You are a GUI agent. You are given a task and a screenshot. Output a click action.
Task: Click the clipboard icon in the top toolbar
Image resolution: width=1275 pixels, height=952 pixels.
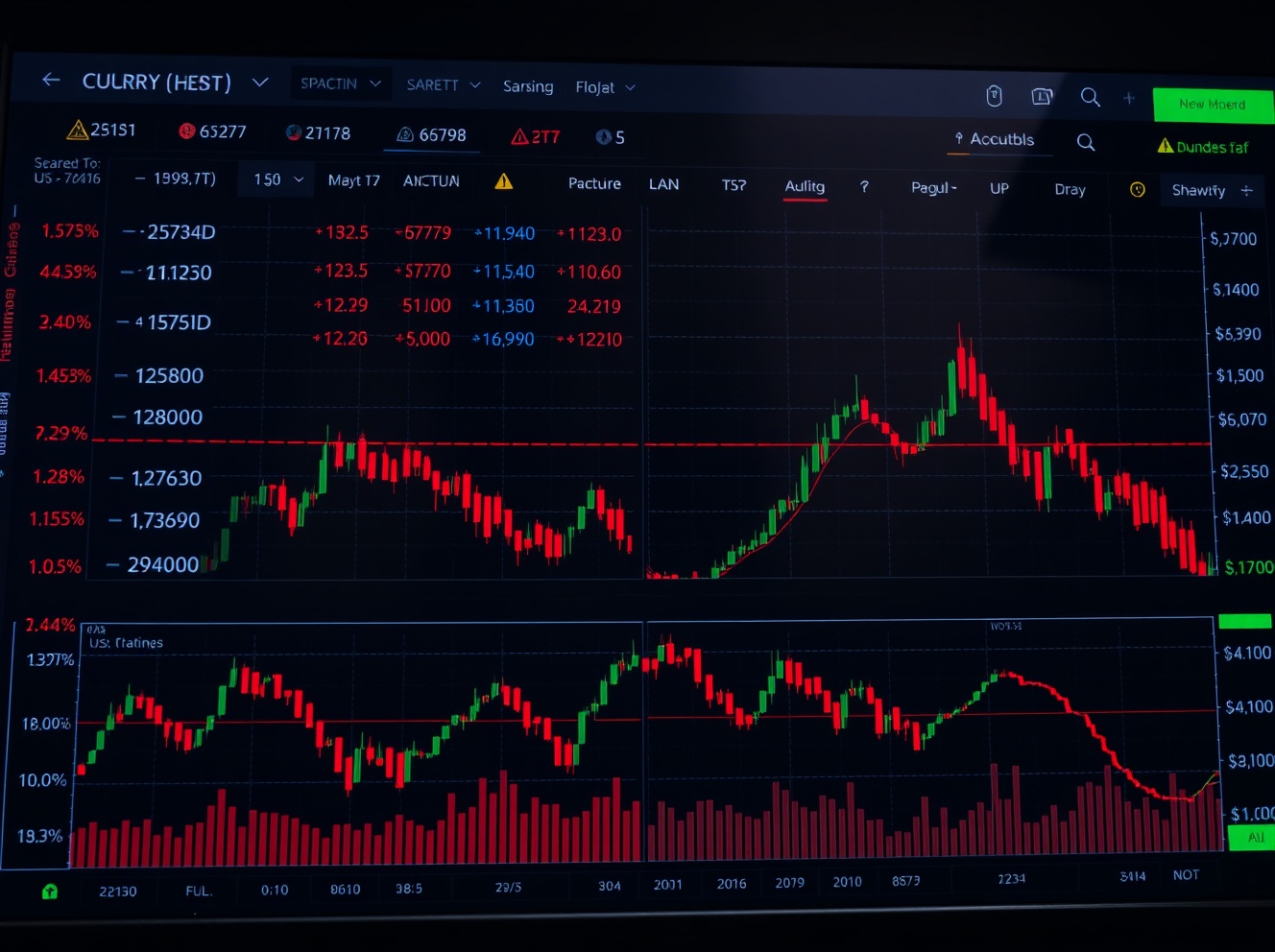[995, 96]
